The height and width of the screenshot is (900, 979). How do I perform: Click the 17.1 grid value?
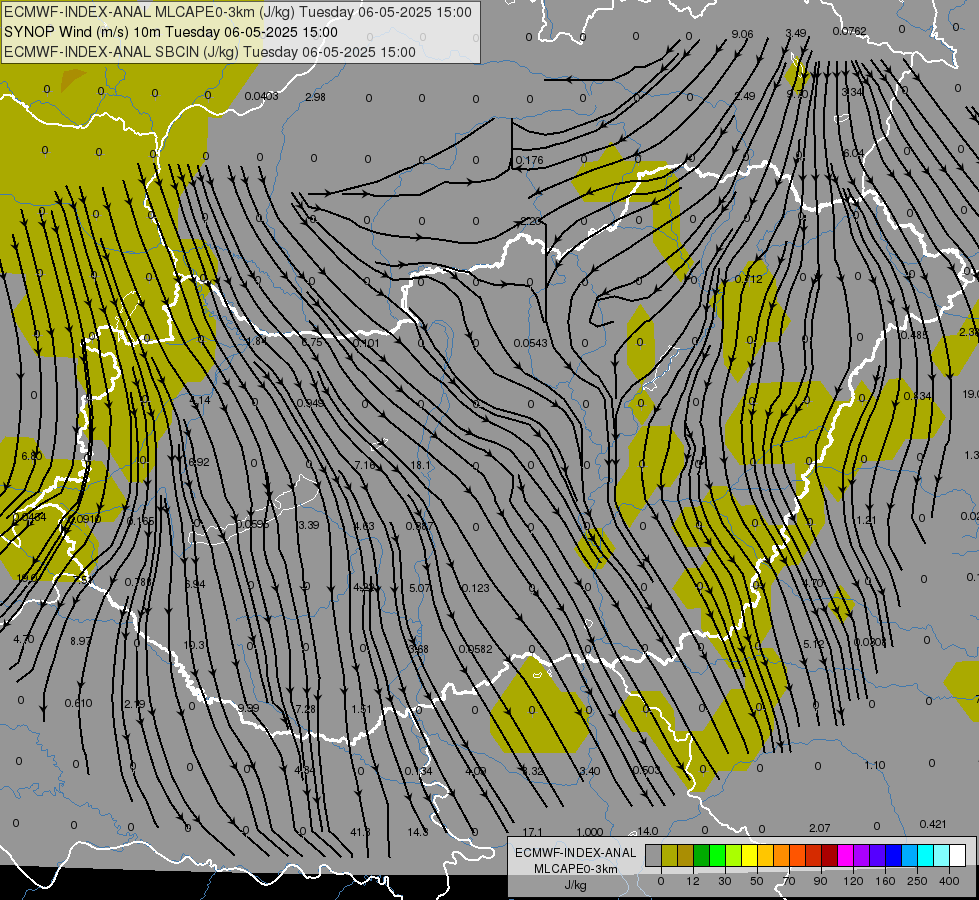click(x=533, y=833)
